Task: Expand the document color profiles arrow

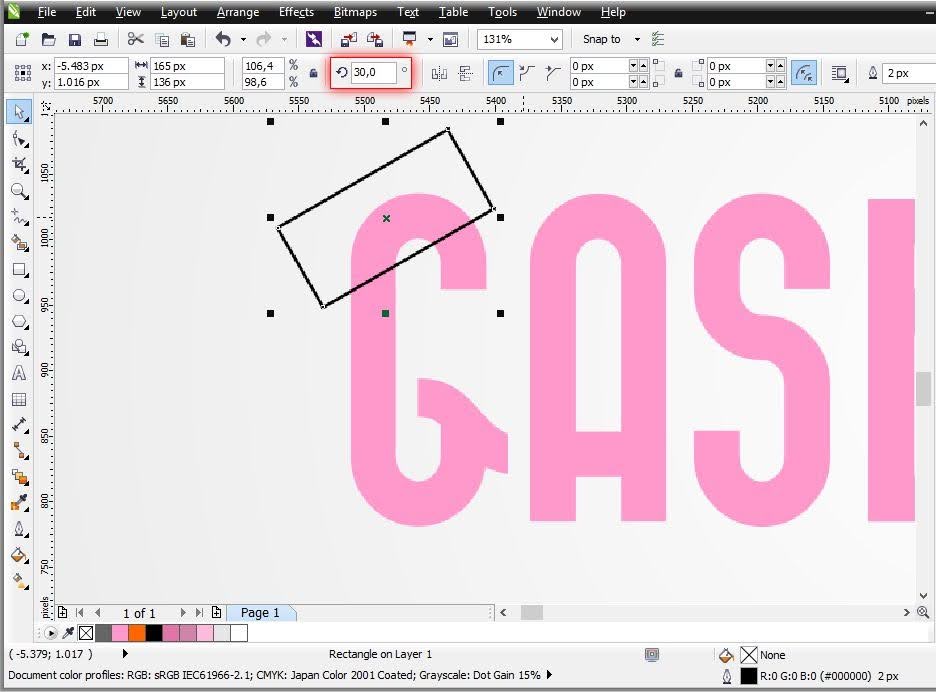Action: coord(549,675)
